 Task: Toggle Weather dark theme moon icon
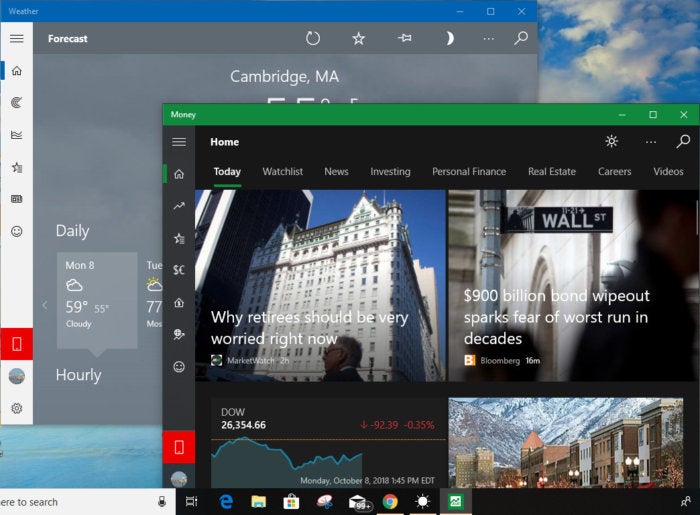450,38
